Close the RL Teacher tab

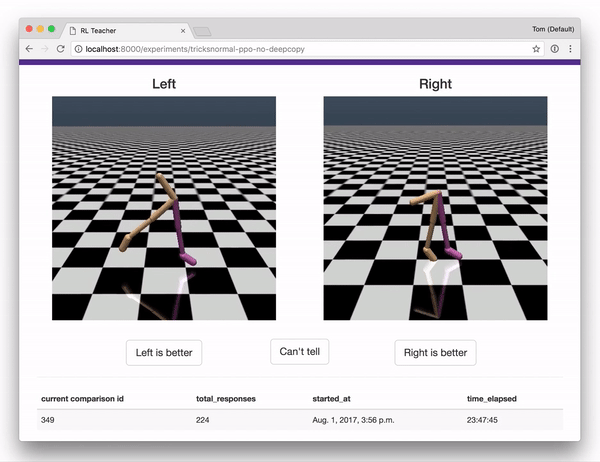(183, 31)
